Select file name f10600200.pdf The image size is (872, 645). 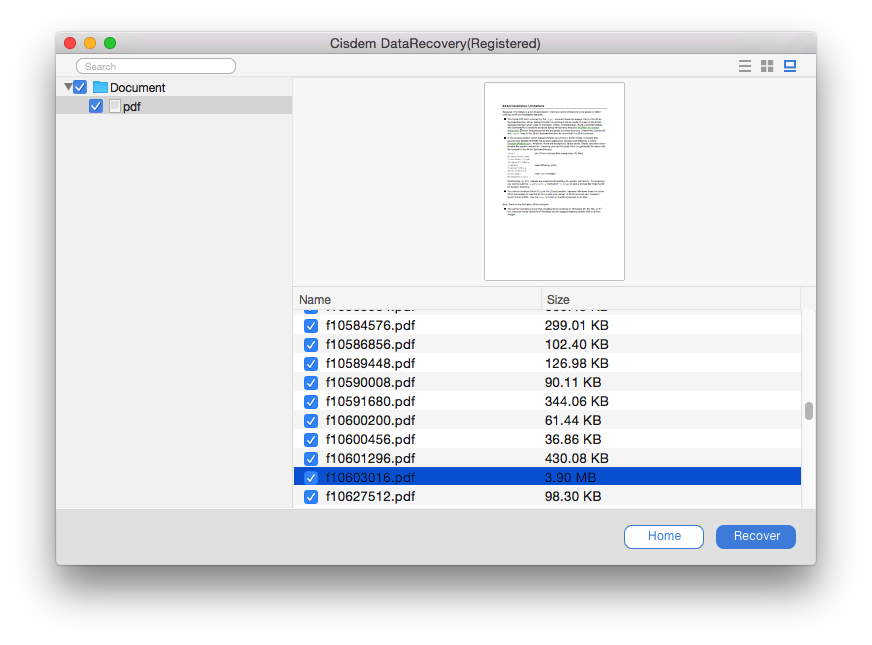[370, 420]
